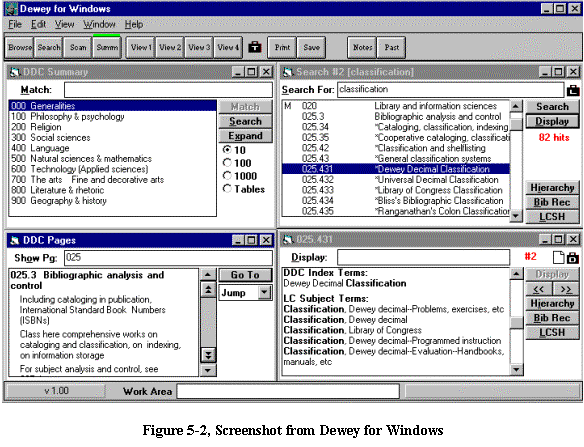584x447 pixels.
Task: Click the Print toolbar button
Action: click(x=282, y=48)
